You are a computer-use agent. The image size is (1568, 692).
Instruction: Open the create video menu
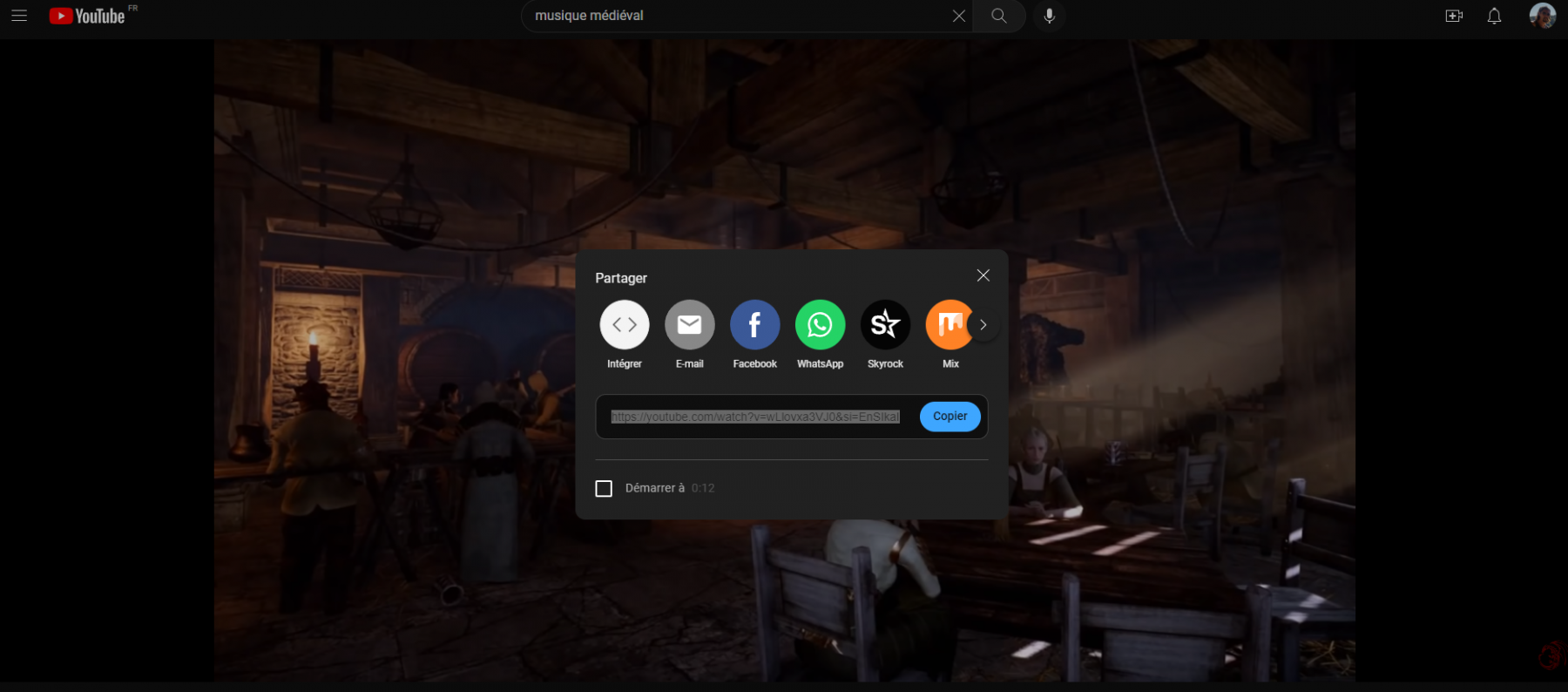pos(1454,16)
